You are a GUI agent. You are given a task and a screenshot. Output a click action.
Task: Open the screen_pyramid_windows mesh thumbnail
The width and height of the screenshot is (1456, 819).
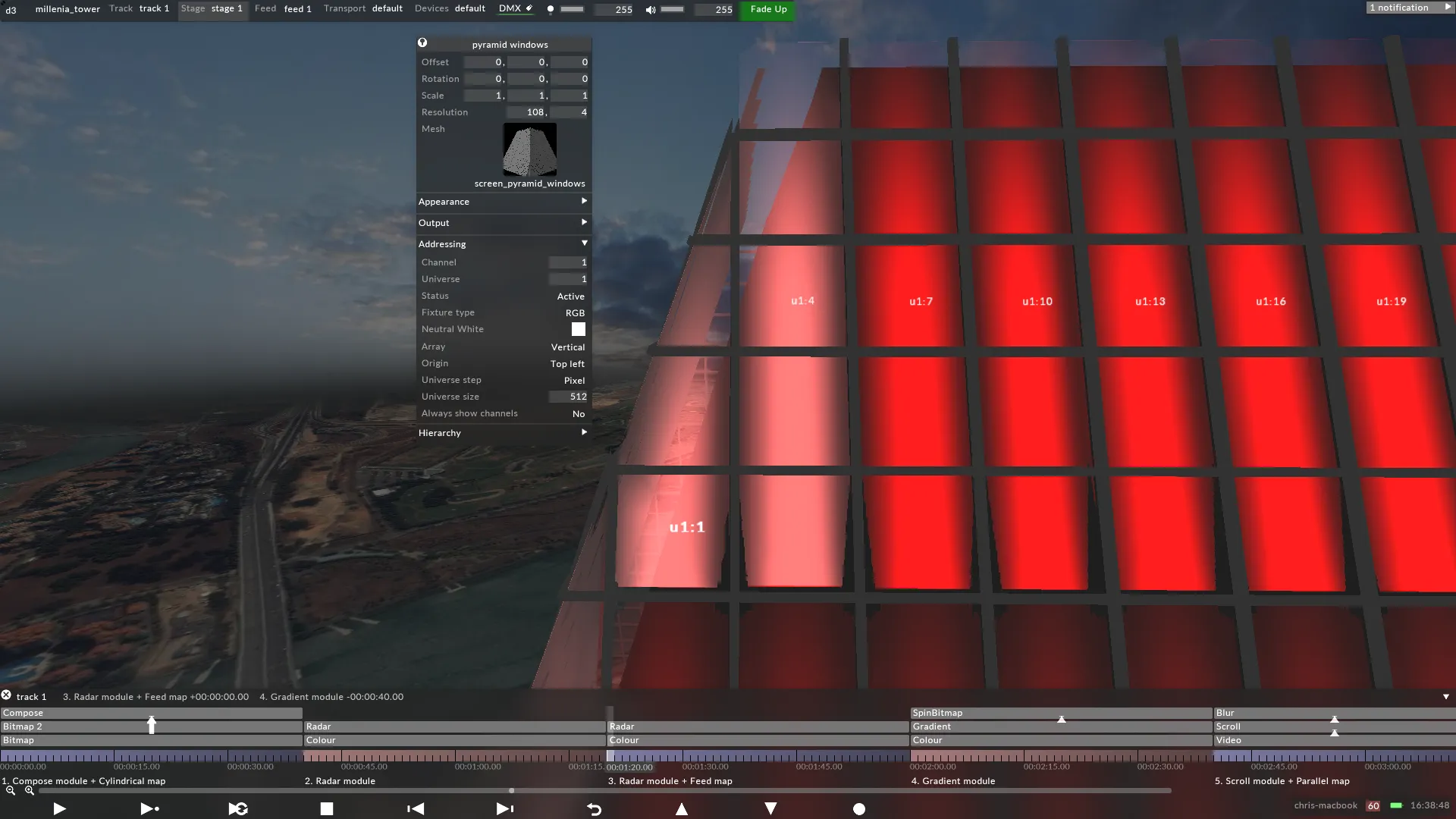529,150
